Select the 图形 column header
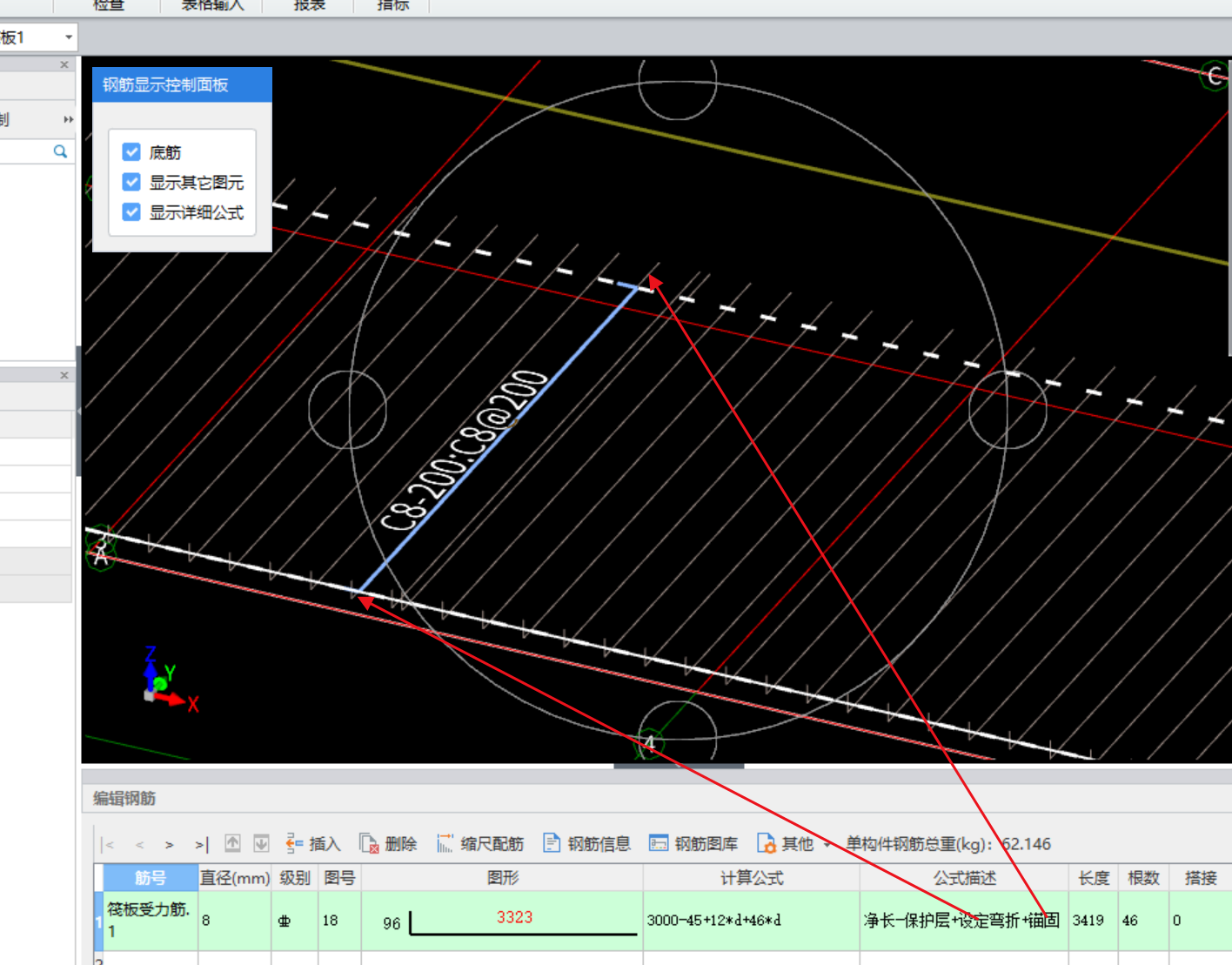The height and width of the screenshot is (965, 1232). [x=503, y=878]
